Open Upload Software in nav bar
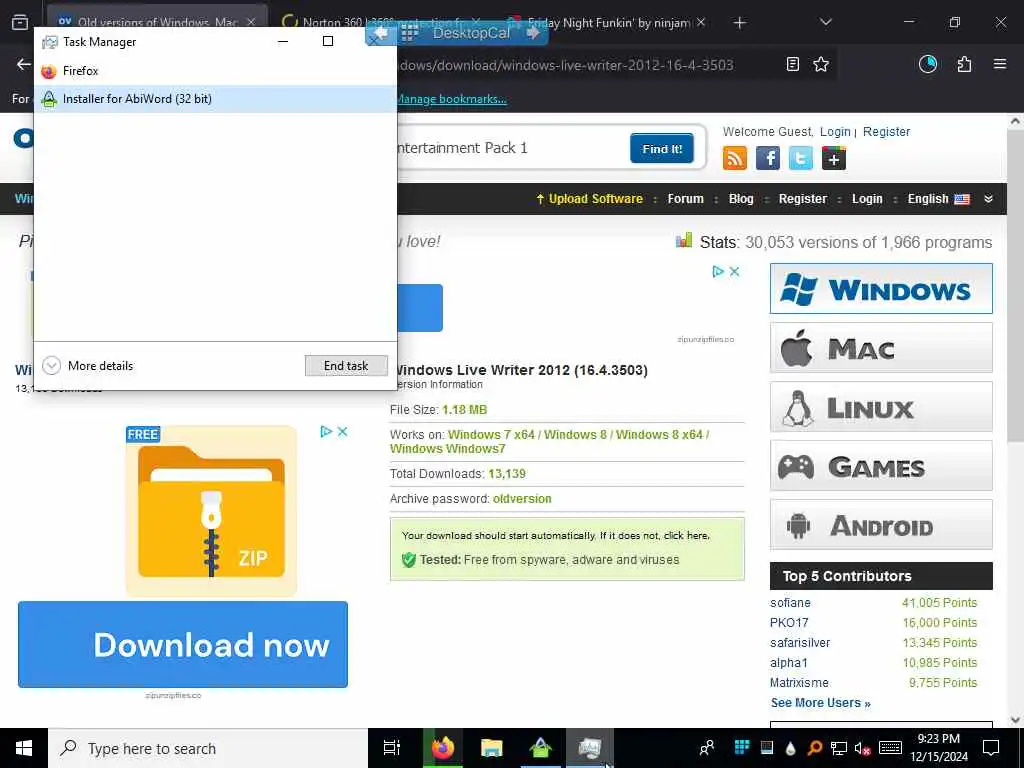1024x768 pixels. (x=589, y=199)
